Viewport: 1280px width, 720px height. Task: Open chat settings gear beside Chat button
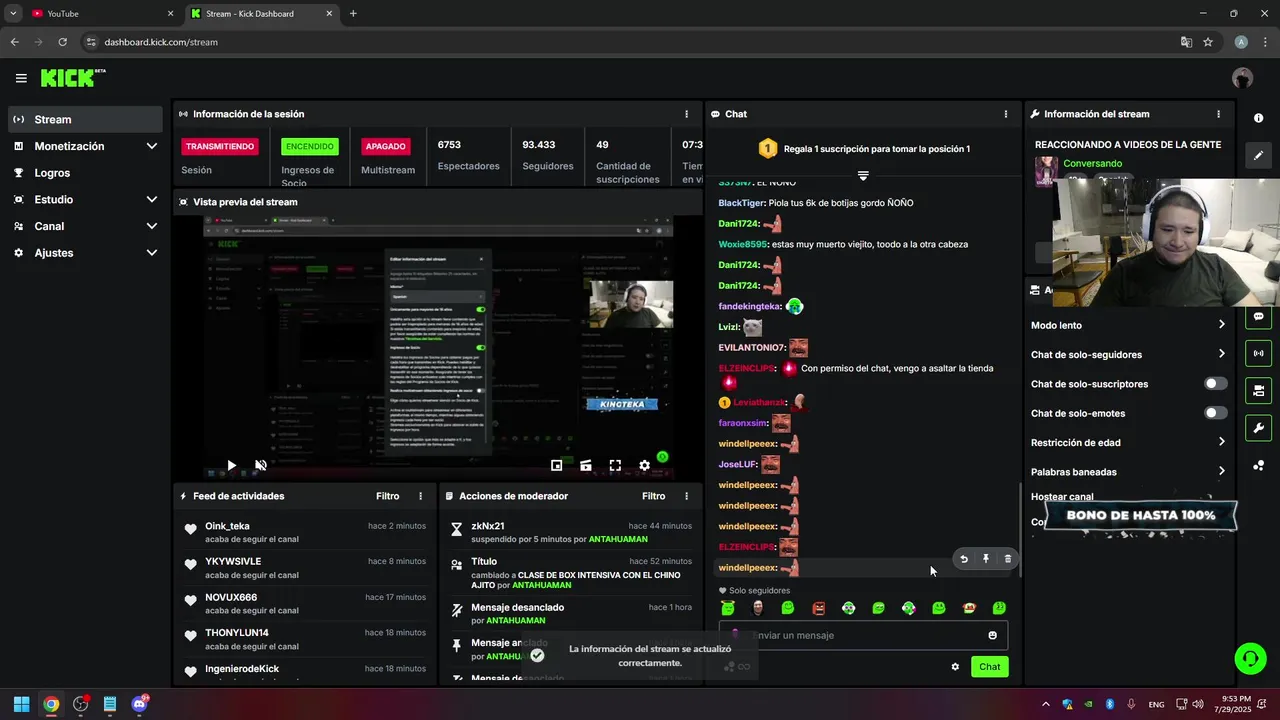point(955,667)
